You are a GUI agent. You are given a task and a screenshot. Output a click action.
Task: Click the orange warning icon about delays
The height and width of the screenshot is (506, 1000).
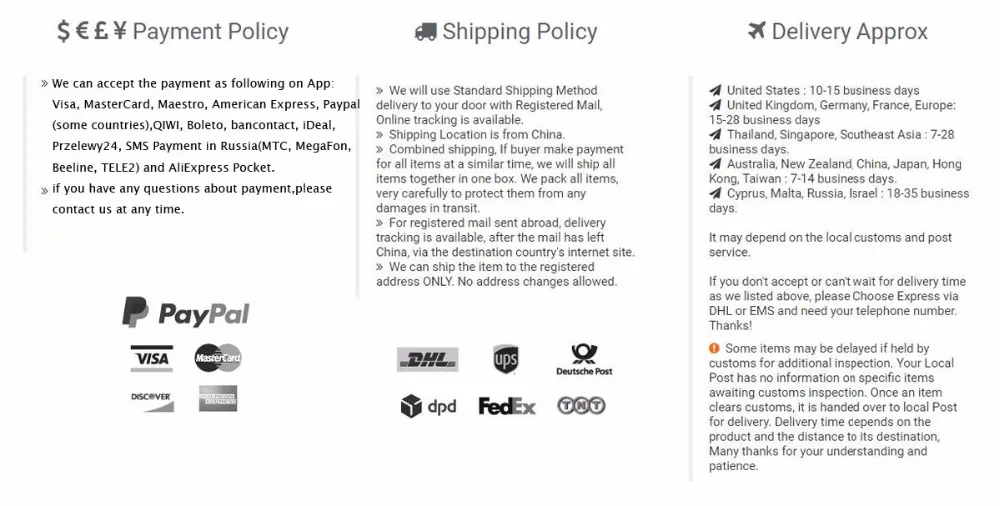pos(714,348)
